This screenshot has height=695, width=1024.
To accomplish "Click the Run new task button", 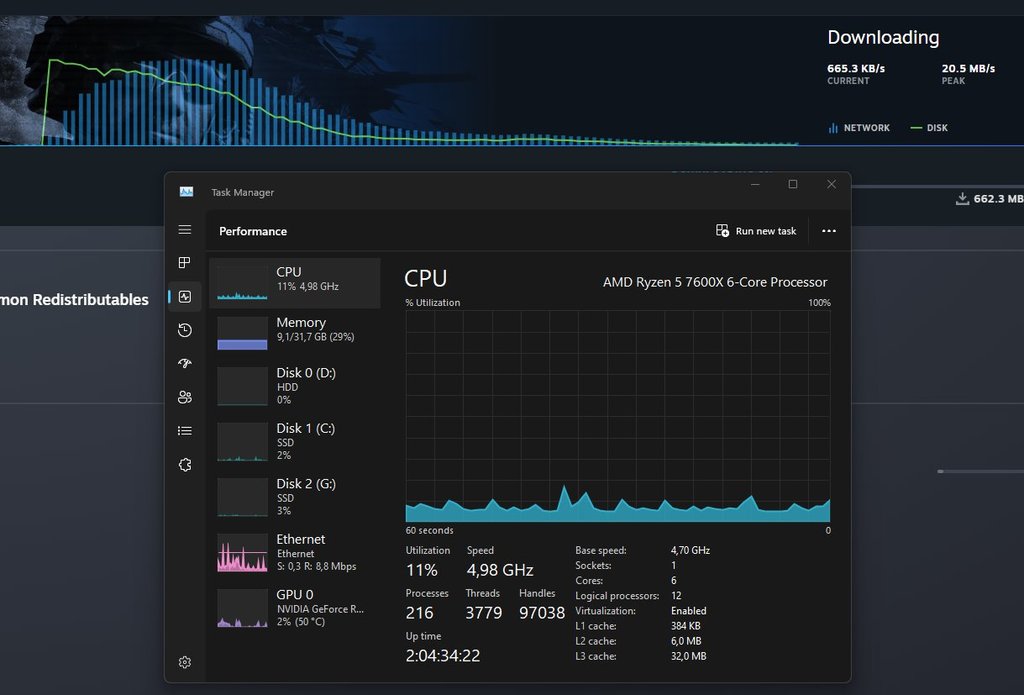I will click(756, 231).
